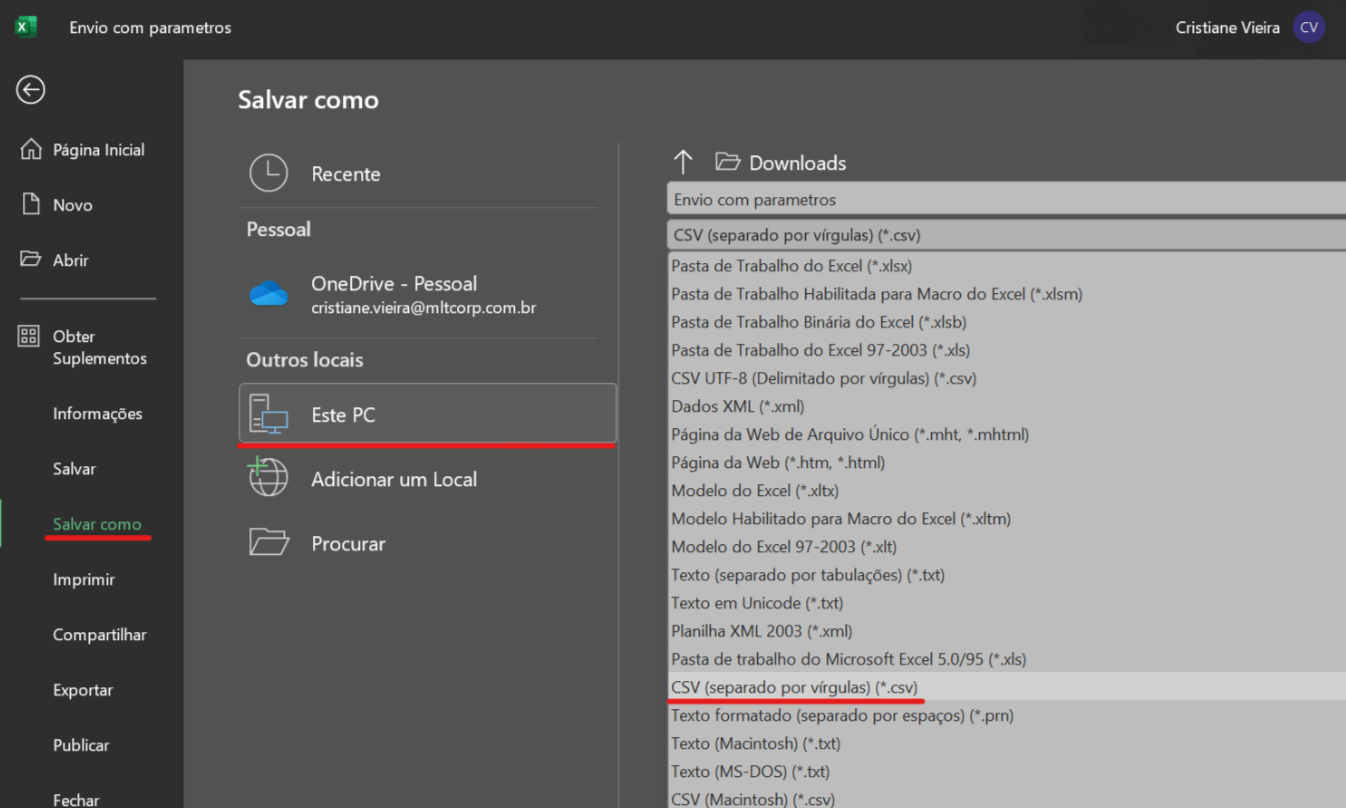
Task: Choose CSV (Macintosh) (*.csv)
Action: pos(1006,798)
